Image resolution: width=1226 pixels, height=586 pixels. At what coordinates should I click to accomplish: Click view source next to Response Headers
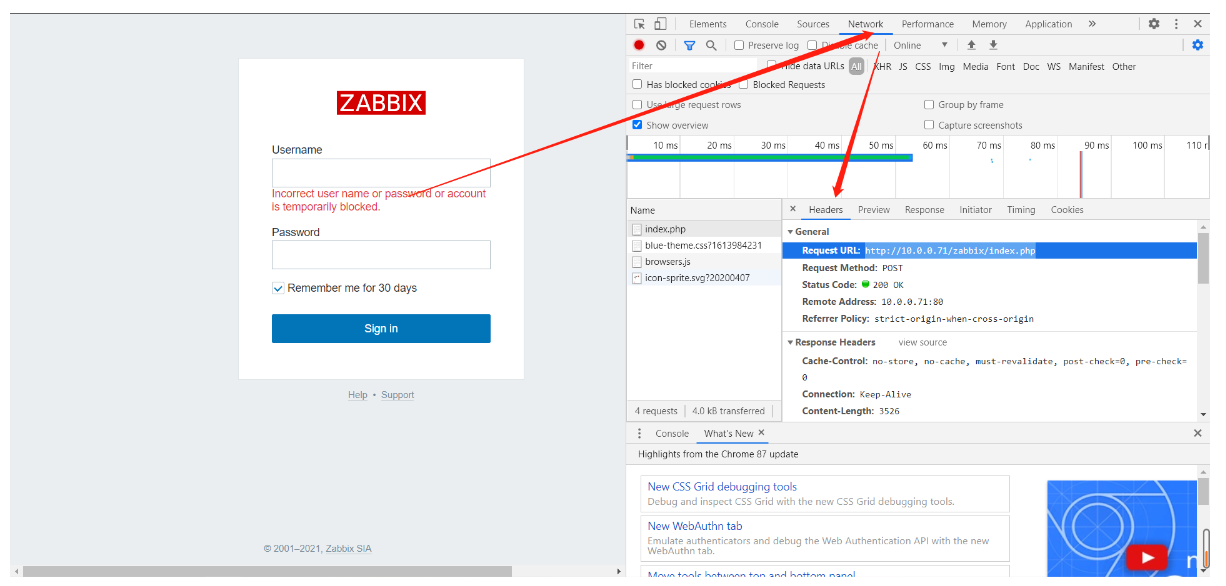click(x=922, y=342)
